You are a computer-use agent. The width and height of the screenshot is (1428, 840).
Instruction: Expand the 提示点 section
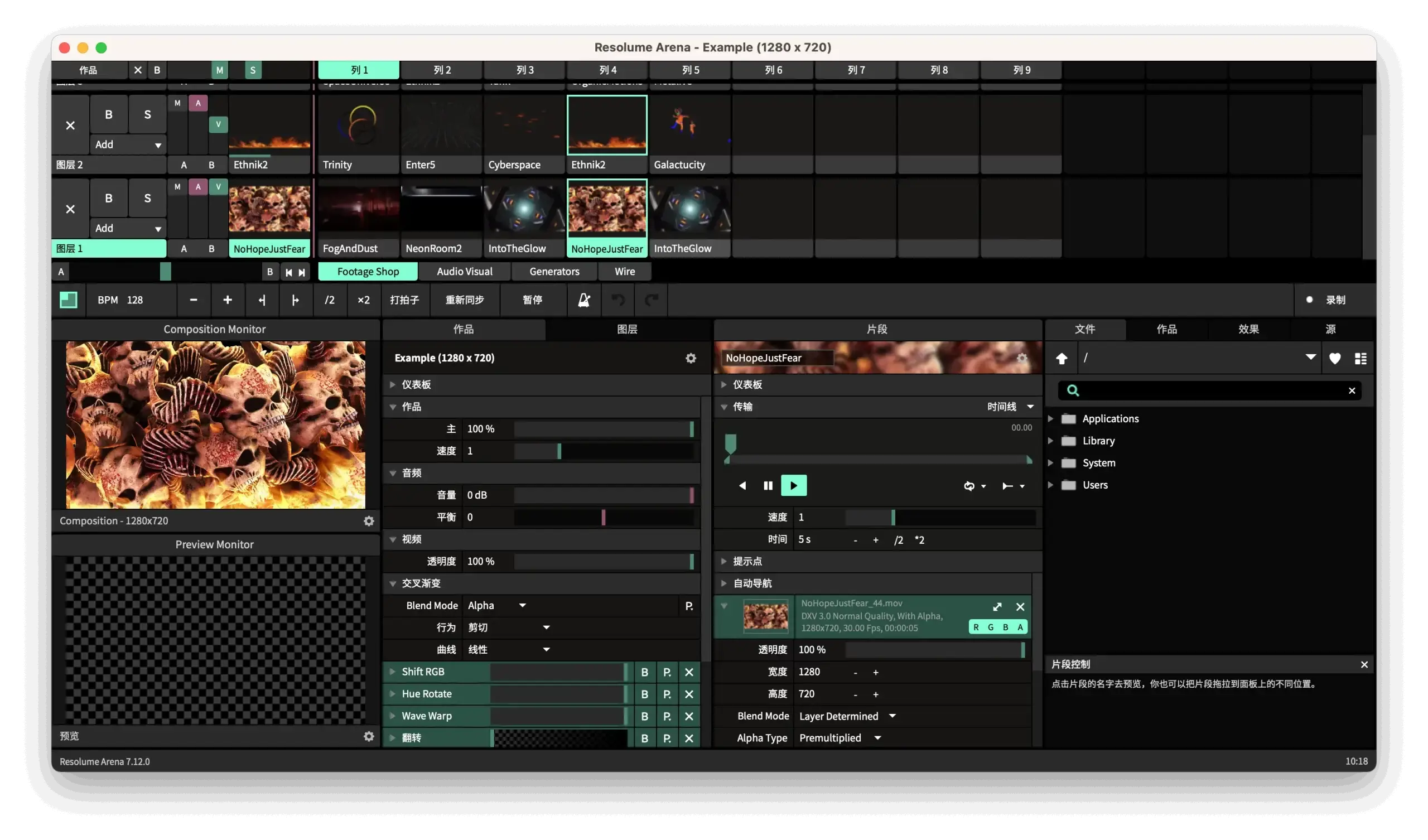(723, 562)
